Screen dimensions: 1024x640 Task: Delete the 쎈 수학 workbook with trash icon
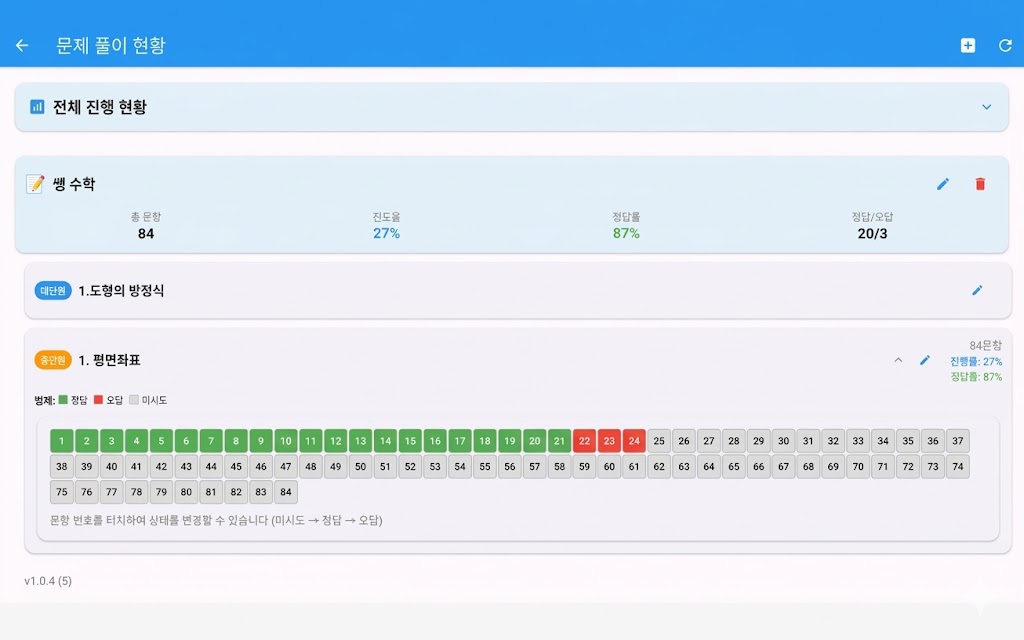point(980,184)
